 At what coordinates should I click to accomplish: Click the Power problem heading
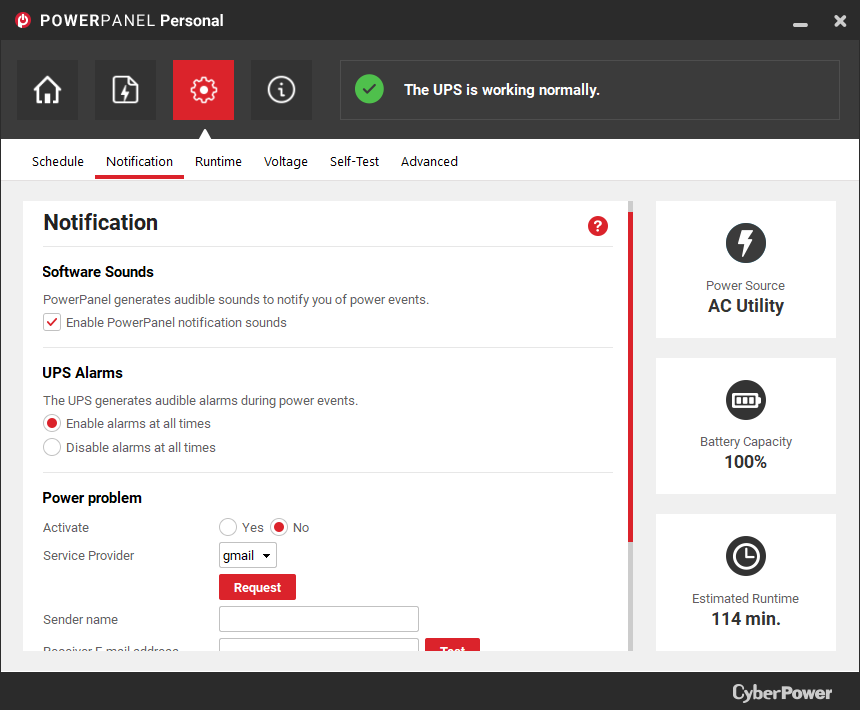click(x=92, y=498)
